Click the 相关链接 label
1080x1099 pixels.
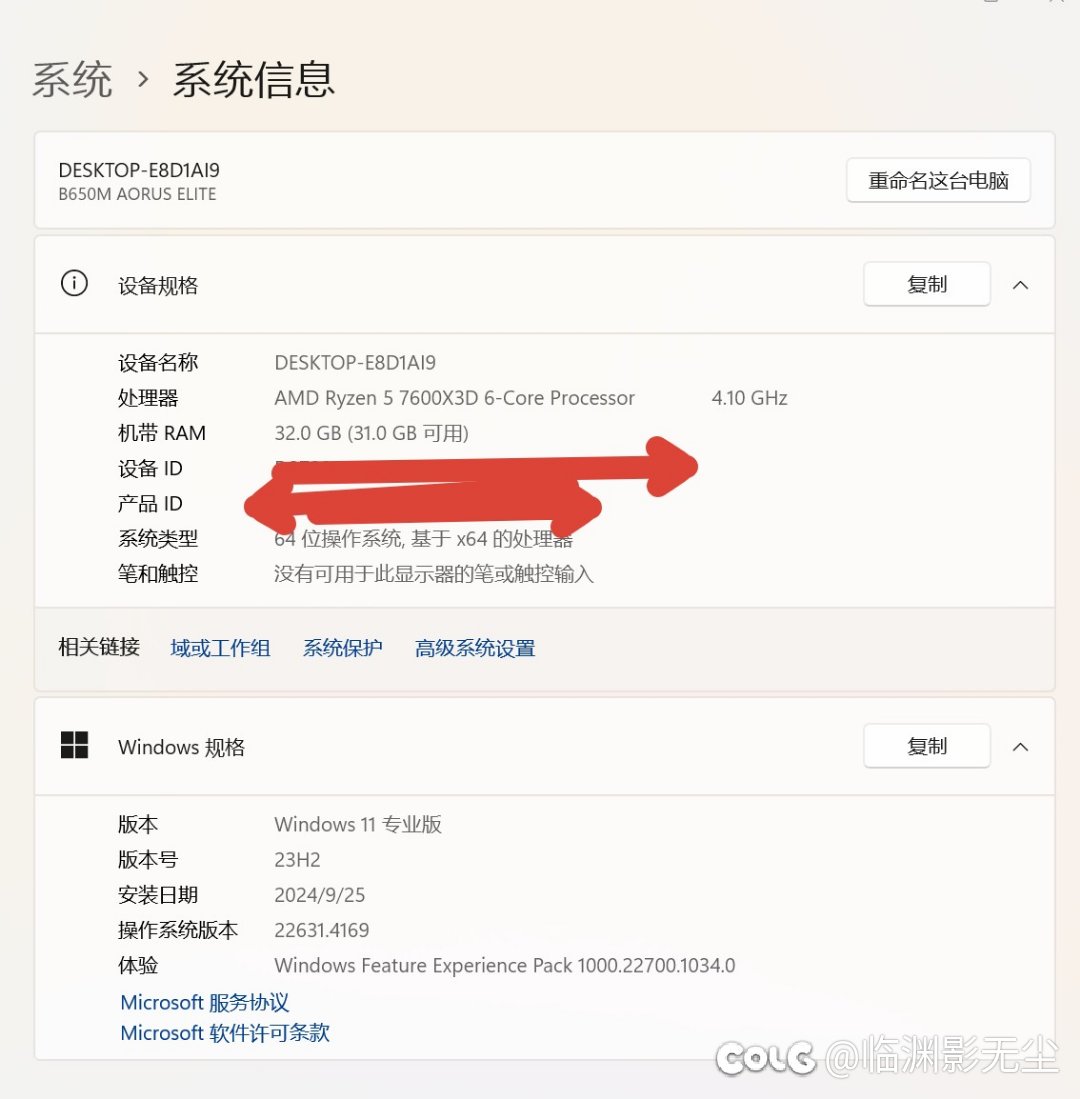click(99, 647)
